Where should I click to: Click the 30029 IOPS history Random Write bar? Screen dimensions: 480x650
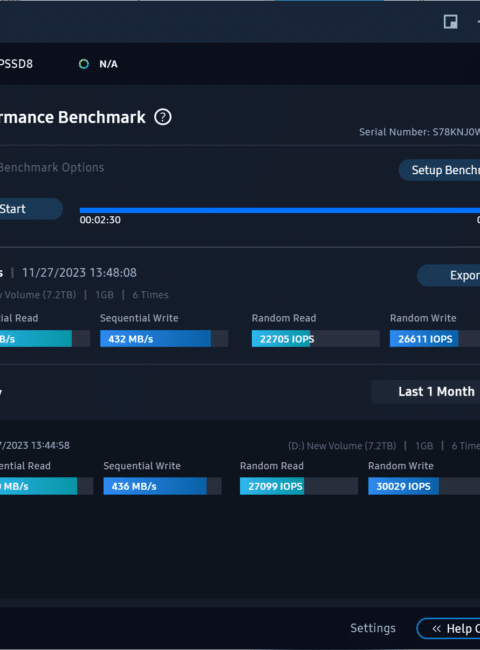[424, 486]
